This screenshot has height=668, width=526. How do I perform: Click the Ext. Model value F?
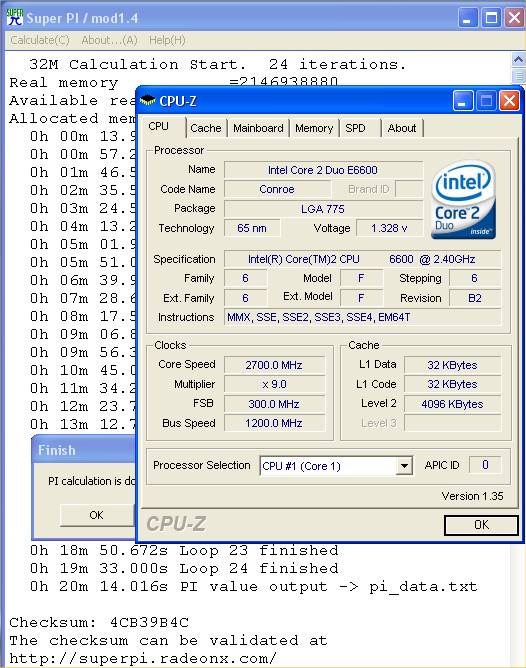pyautogui.click(x=362, y=298)
